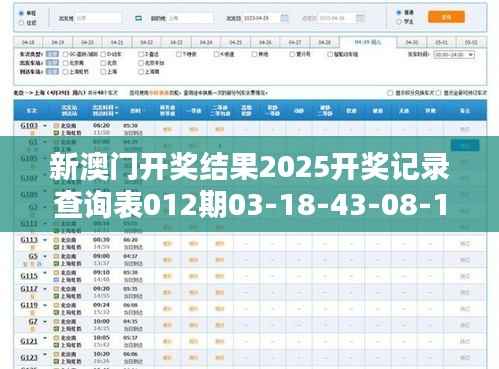Focus the 出发地 departure city field

(x=98, y=18)
